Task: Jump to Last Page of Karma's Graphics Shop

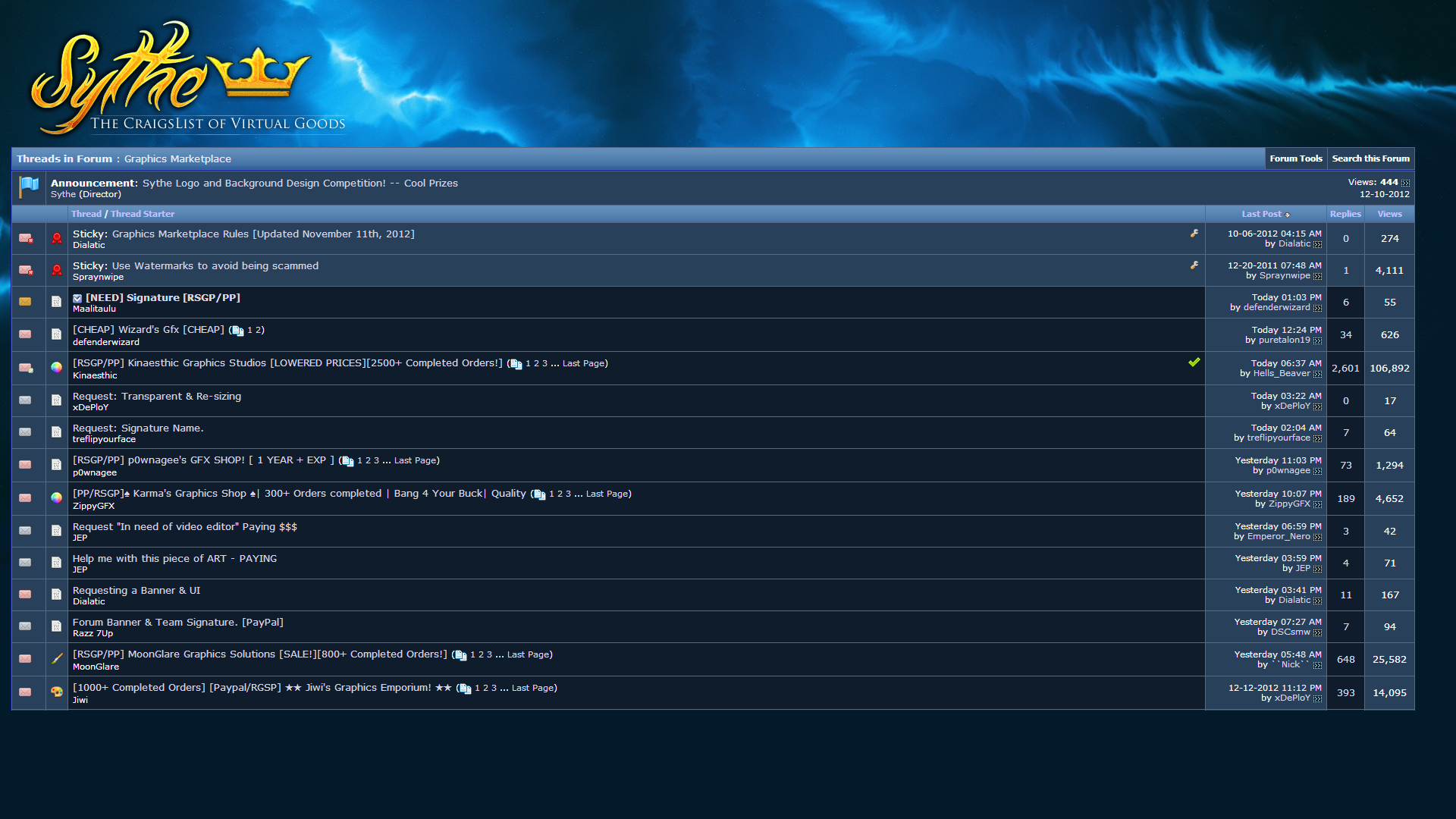Action: (607, 494)
